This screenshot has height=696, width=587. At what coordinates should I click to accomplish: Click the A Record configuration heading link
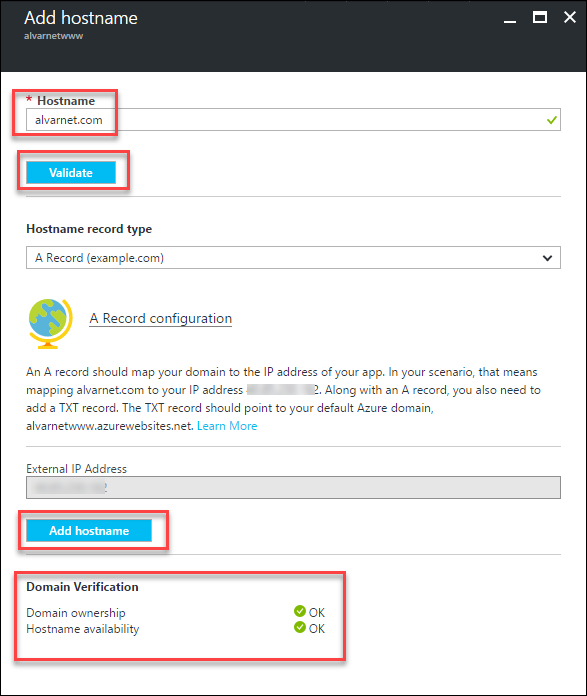pyautogui.click(x=160, y=318)
